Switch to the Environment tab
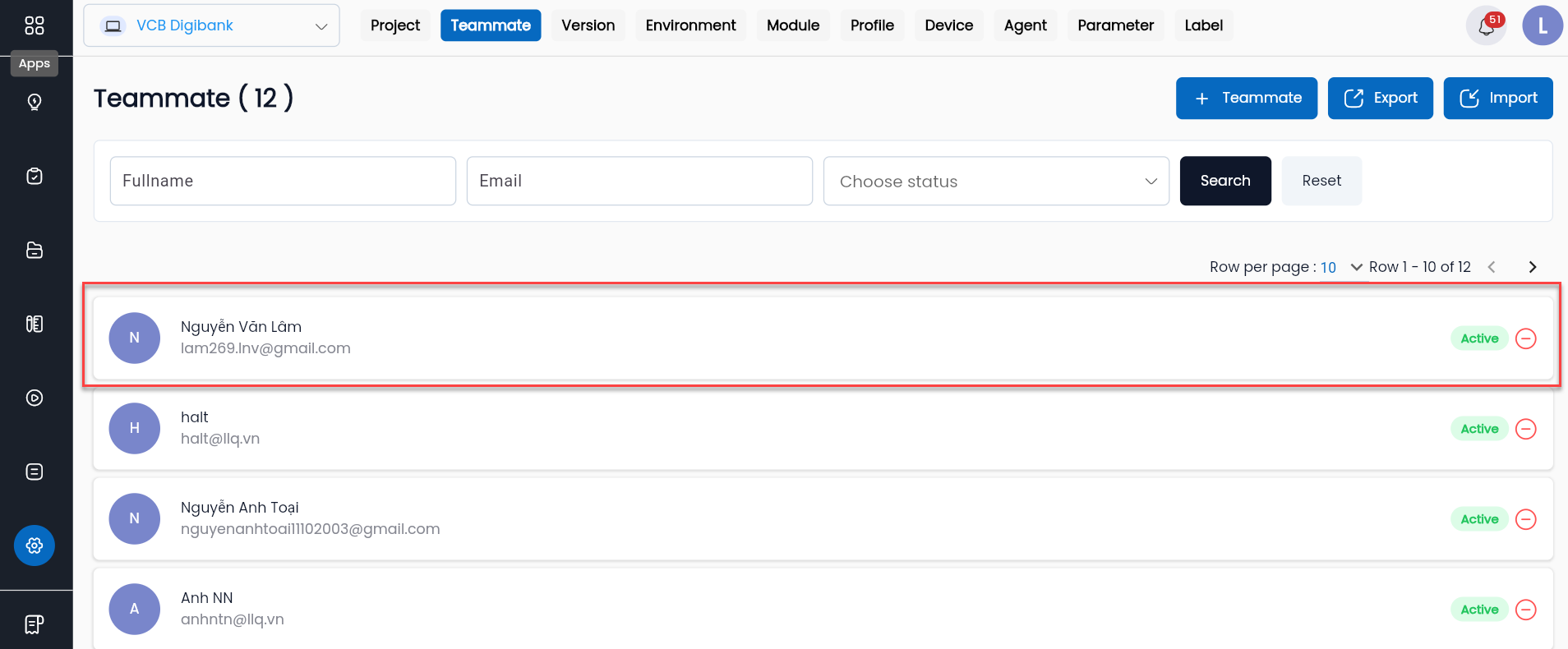 (690, 25)
